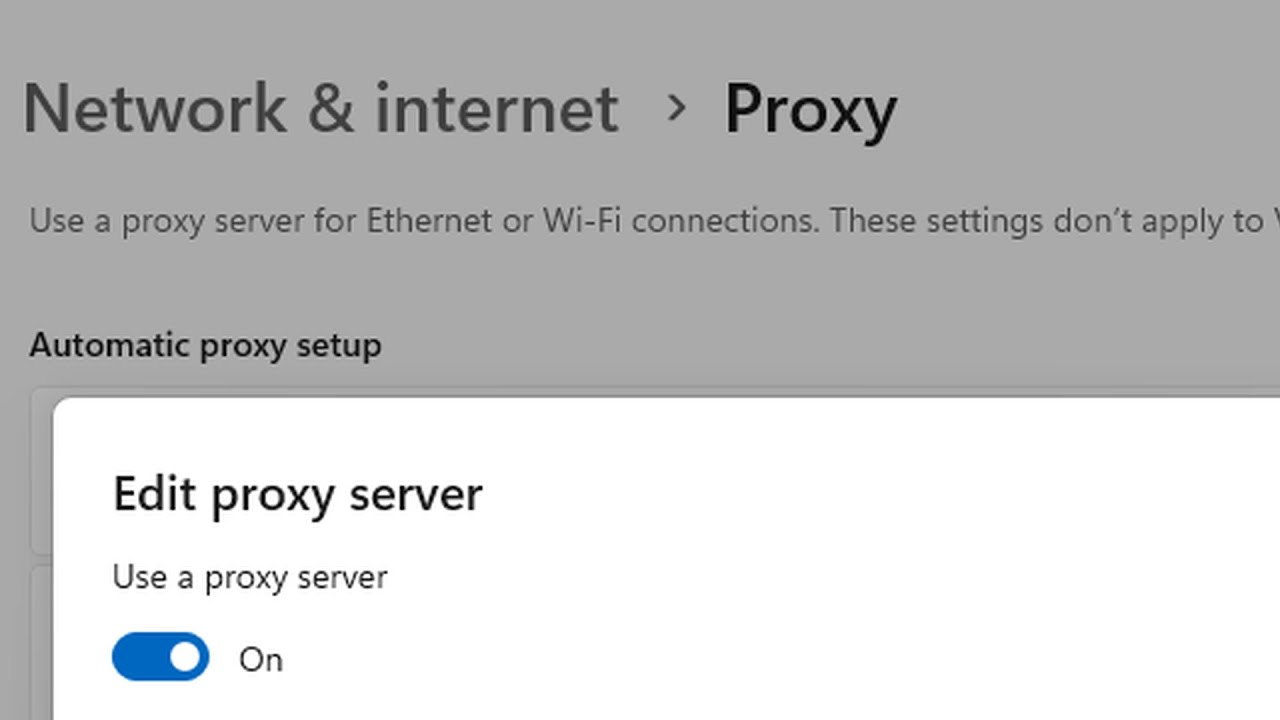Toggle off the Use a proxy server switch
The image size is (1280, 720).
[160, 657]
